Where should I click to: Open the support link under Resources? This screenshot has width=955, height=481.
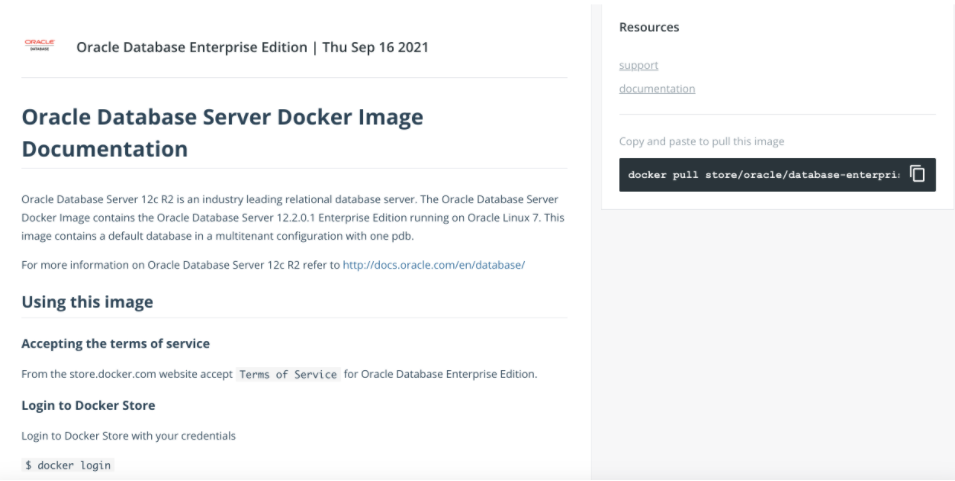click(x=638, y=65)
